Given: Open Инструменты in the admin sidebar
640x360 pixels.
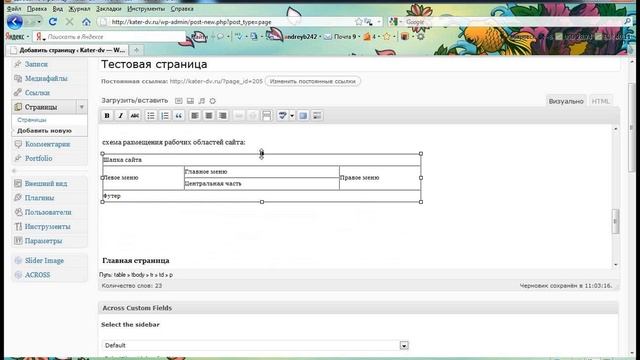Looking at the screenshot, I should (x=47, y=227).
